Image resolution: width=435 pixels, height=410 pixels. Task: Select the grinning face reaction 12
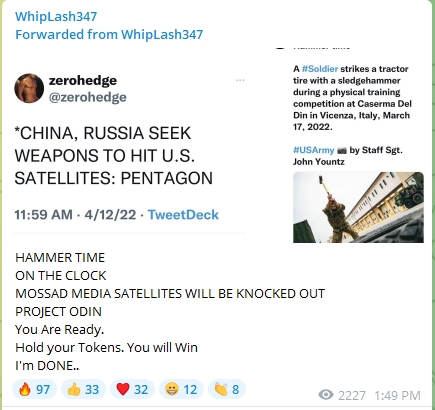tap(181, 389)
